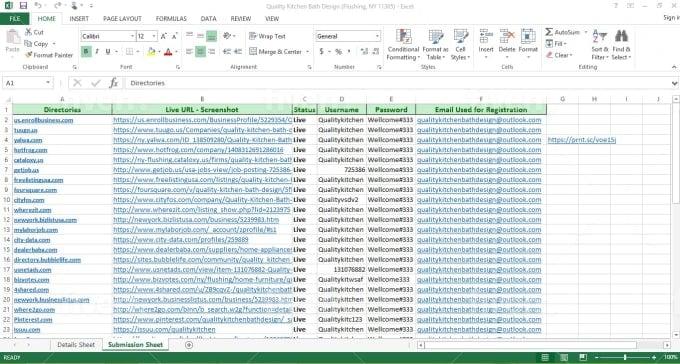Open the us.enrollbusiness.com directory link
Image resolution: width=680 pixels, height=364 pixels.
43,120
